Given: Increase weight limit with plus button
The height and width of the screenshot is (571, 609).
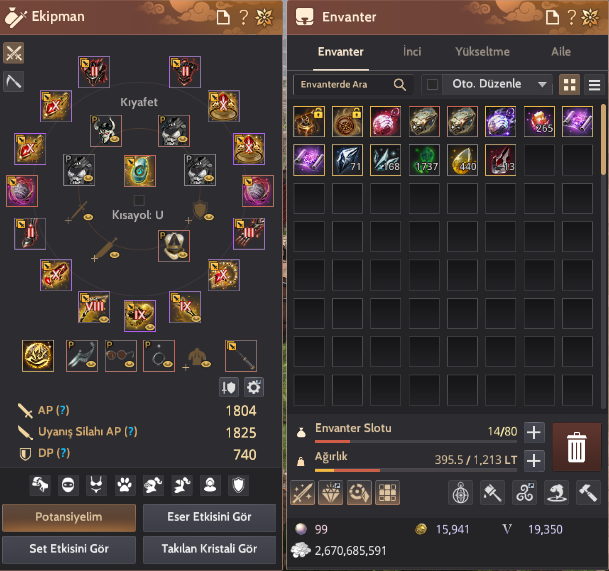Looking at the screenshot, I should [x=534, y=461].
